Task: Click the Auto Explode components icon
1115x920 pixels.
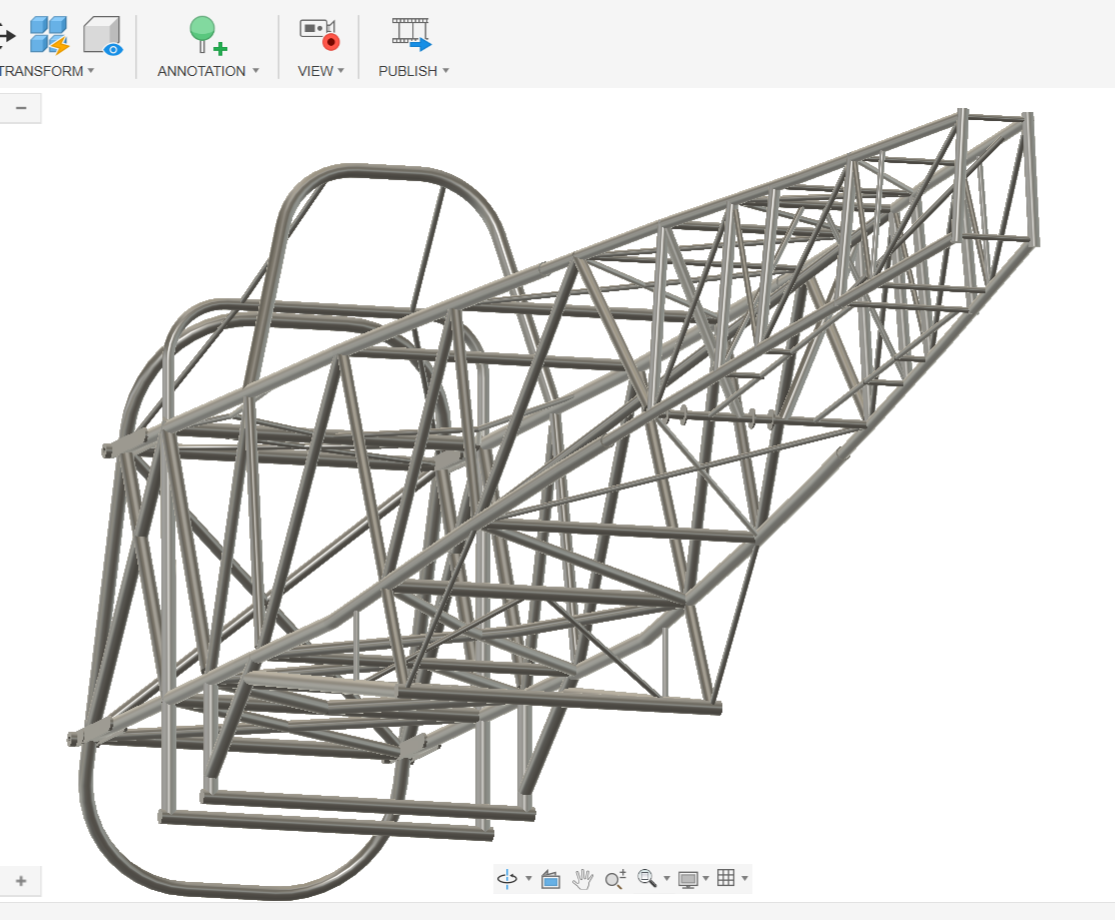Action: [x=48, y=34]
